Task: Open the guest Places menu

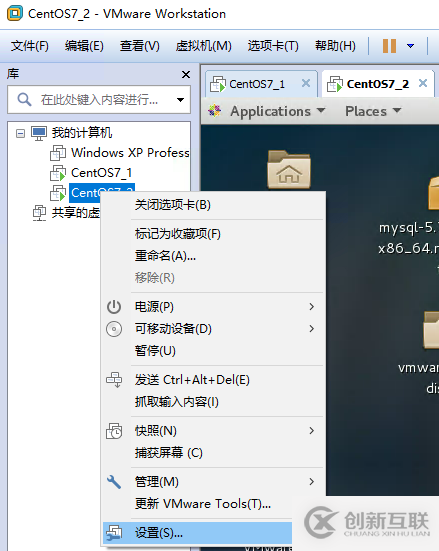Action: pyautogui.click(x=373, y=111)
